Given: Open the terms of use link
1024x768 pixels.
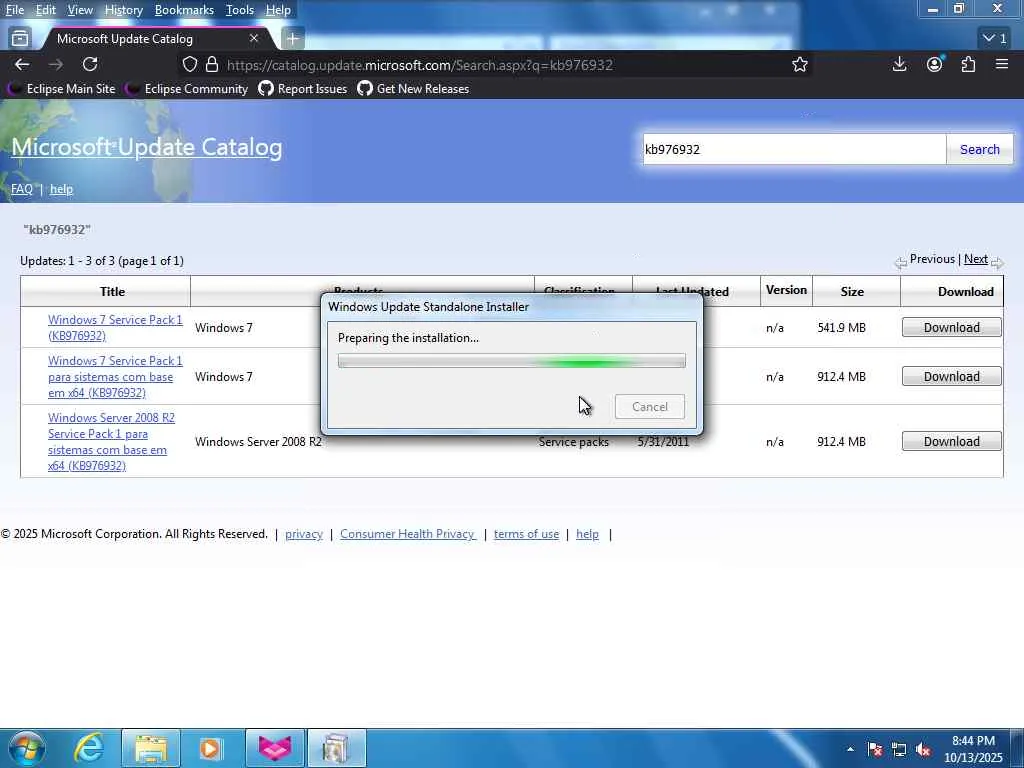Looking at the screenshot, I should [x=526, y=534].
